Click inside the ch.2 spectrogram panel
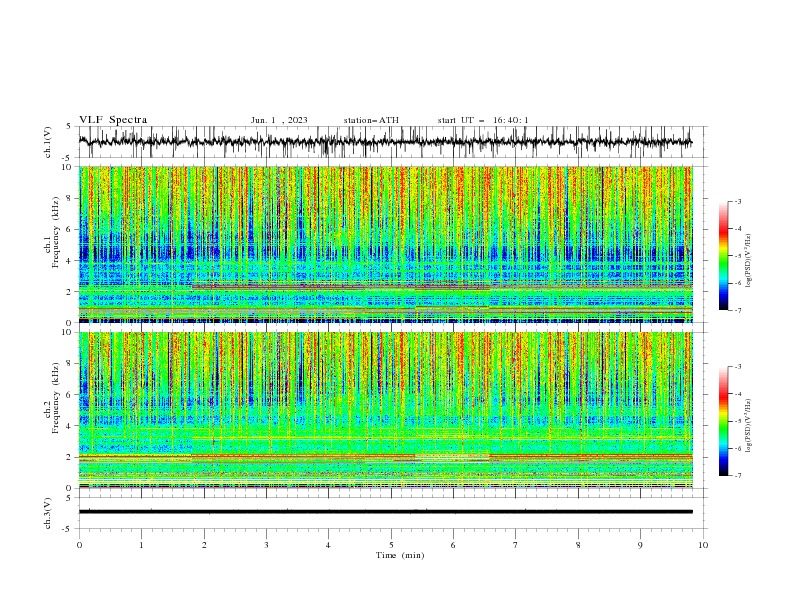792x612 pixels. (385, 410)
